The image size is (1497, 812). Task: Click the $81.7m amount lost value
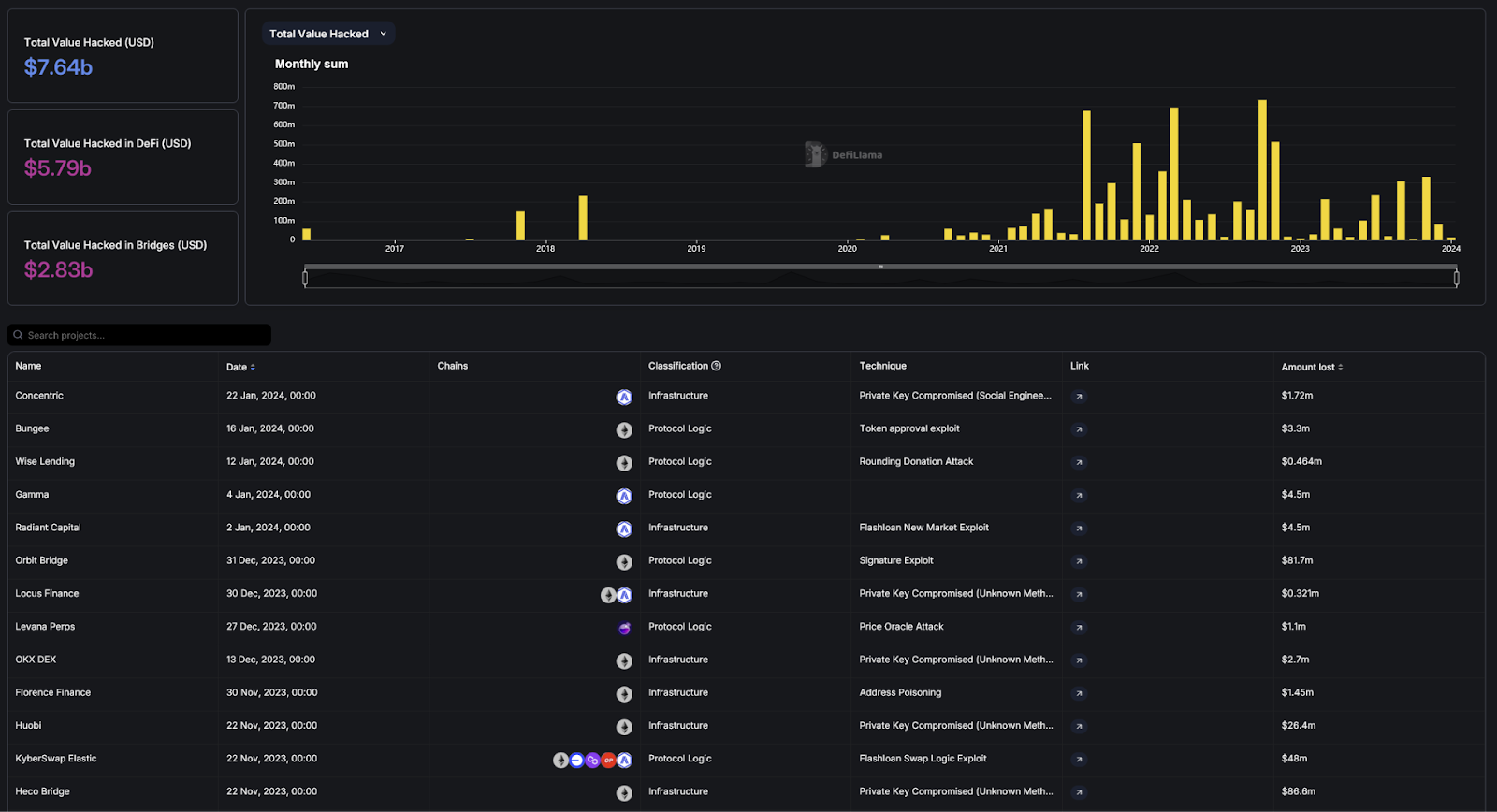point(1297,560)
